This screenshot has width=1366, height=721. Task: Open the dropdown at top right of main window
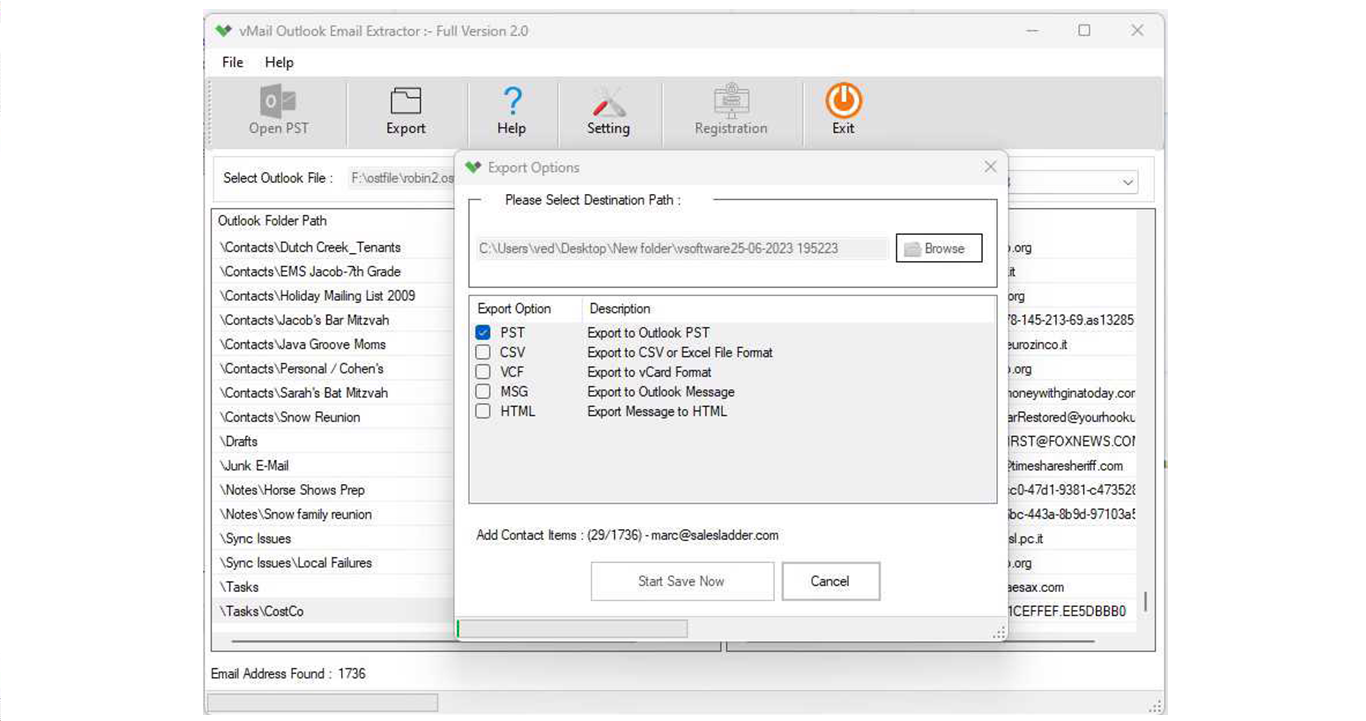pos(1128,182)
